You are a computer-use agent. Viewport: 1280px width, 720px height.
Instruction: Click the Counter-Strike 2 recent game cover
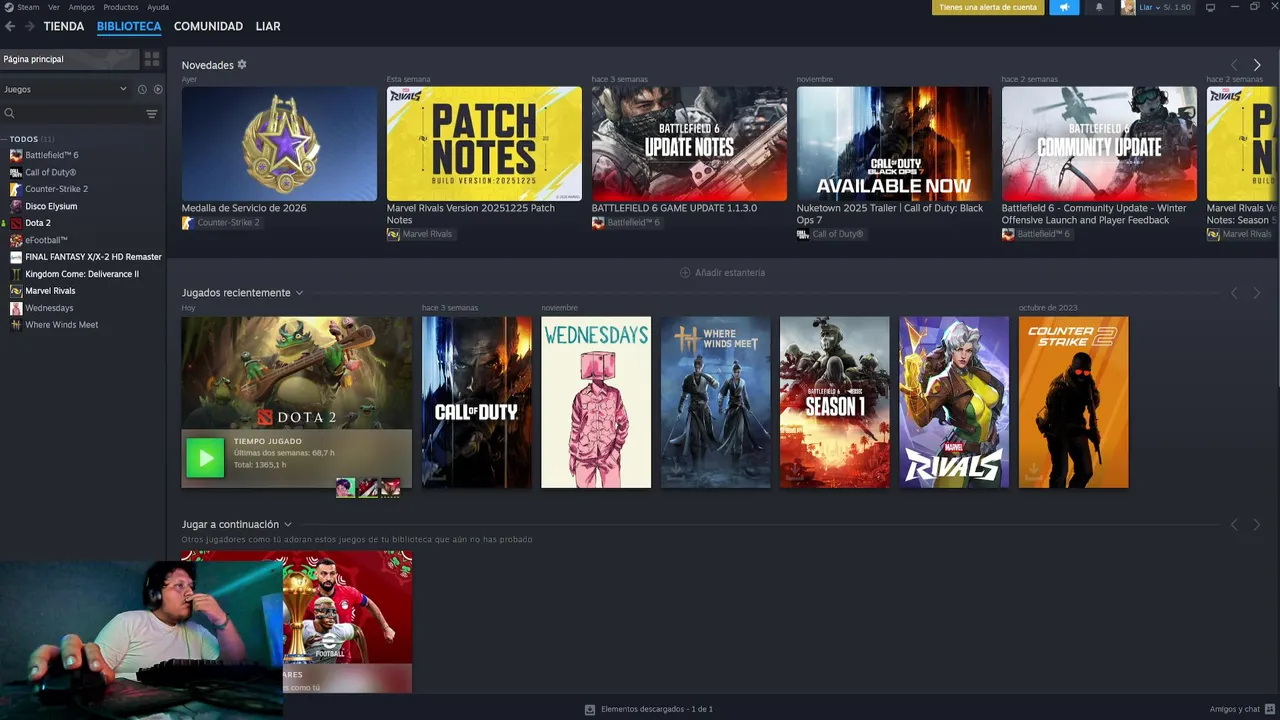(1073, 402)
